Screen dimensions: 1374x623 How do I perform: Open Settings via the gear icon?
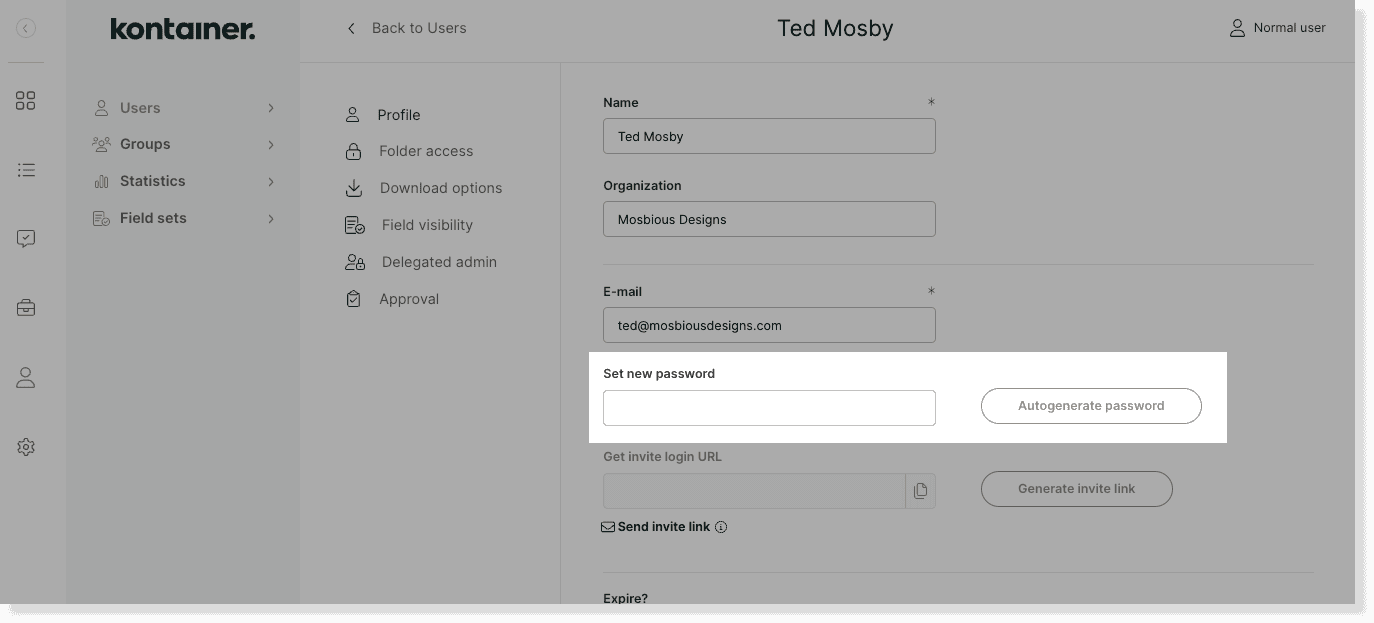click(x=26, y=446)
